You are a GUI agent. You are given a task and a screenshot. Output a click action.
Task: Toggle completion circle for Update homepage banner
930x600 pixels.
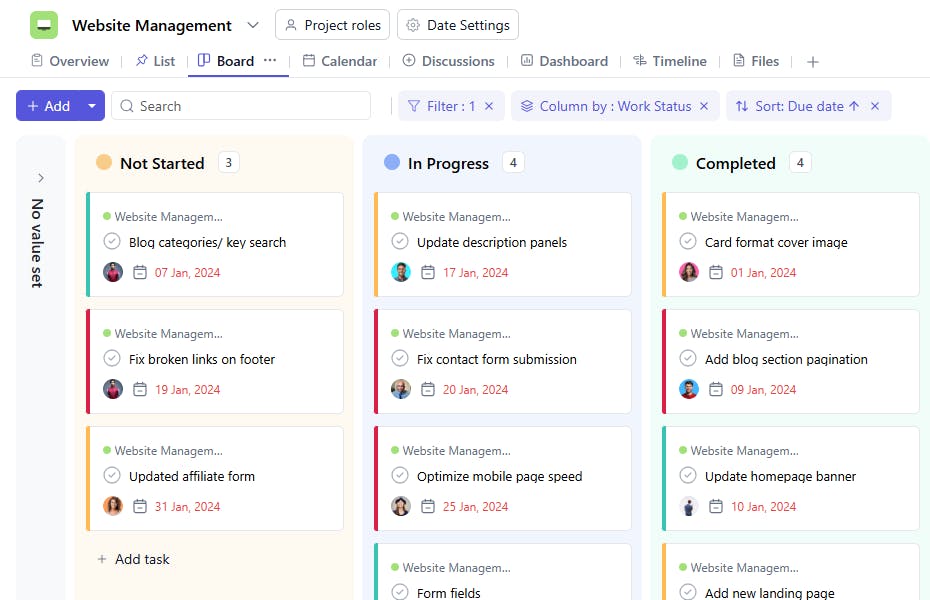point(688,476)
